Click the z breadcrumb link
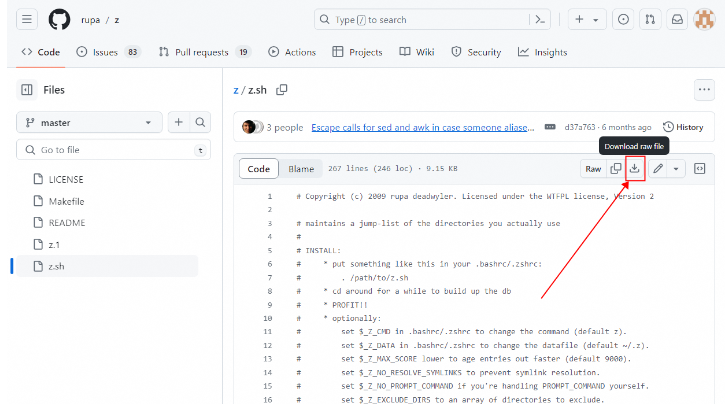726x404 pixels. point(236,90)
